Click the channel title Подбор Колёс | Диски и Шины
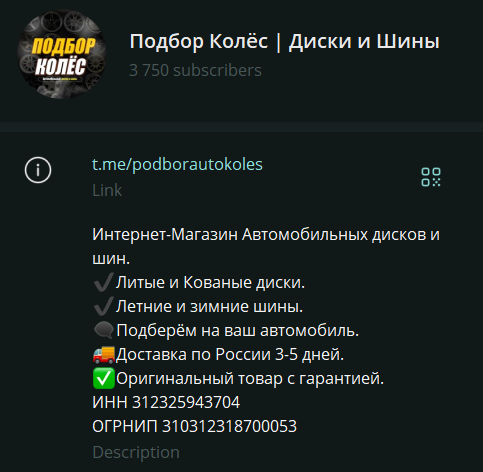This screenshot has width=483, height=472. pos(284,42)
